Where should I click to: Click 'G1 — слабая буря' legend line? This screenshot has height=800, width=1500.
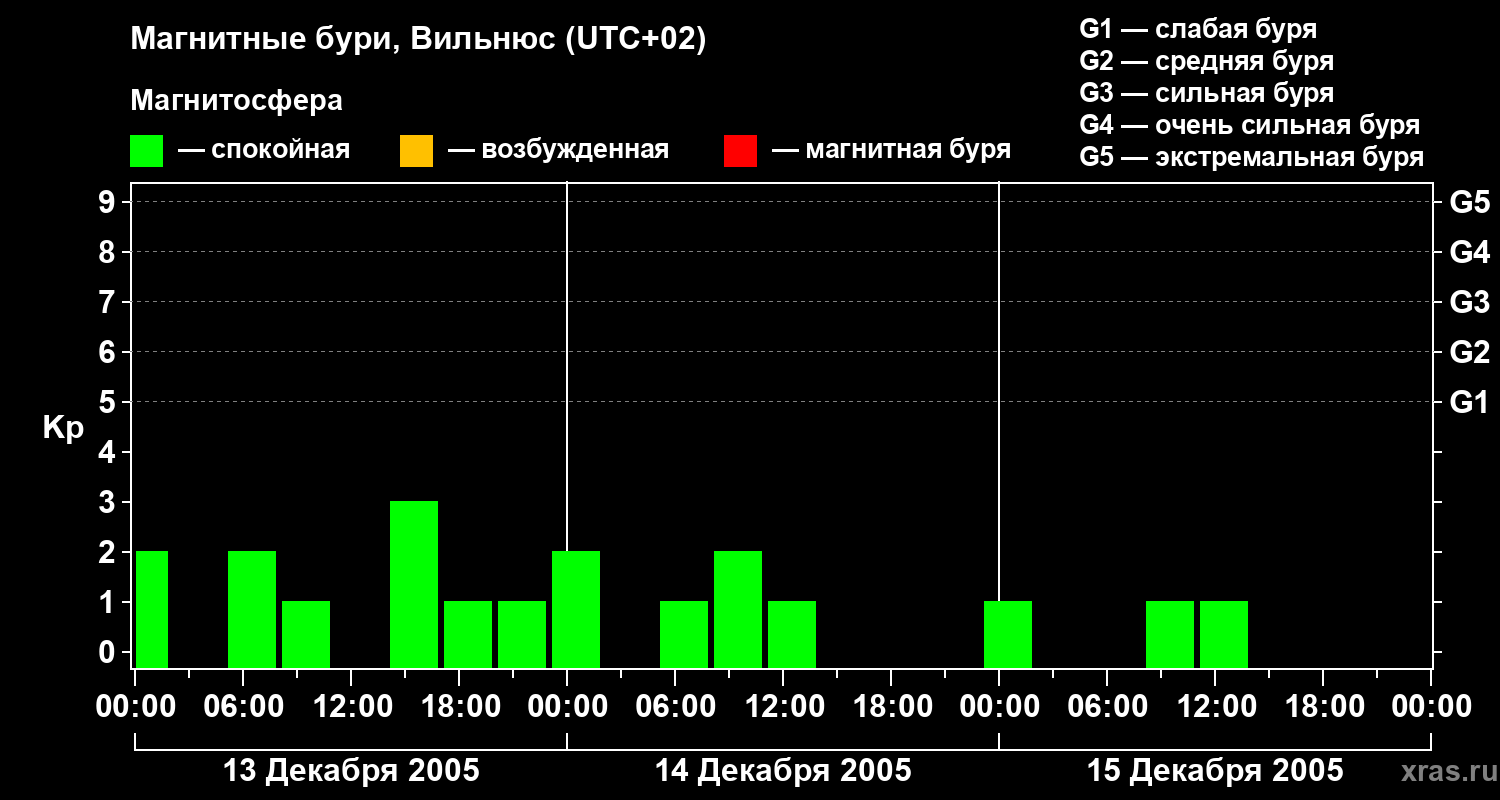[1198, 28]
